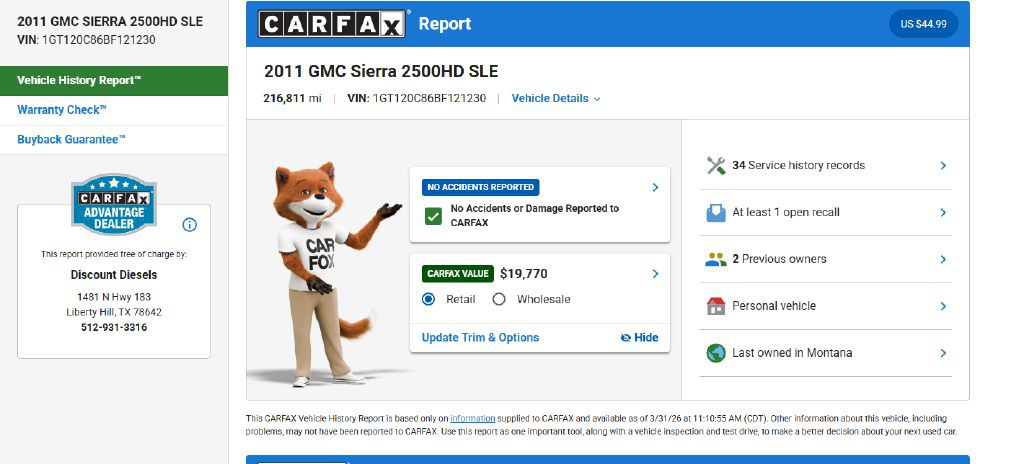Expand the Vehicle Details dropdown
The height and width of the screenshot is (464, 1024).
point(556,99)
